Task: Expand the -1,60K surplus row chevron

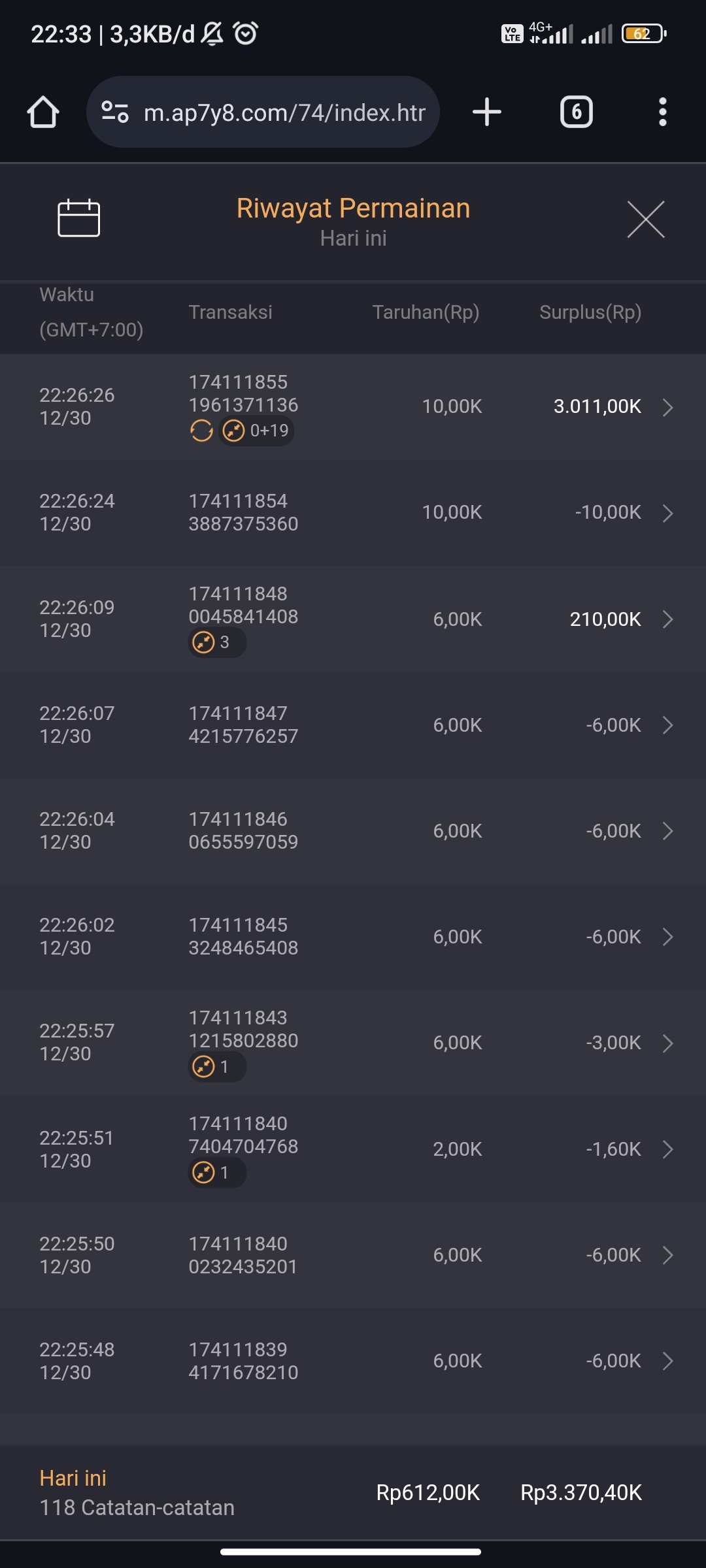Action: [x=667, y=1149]
